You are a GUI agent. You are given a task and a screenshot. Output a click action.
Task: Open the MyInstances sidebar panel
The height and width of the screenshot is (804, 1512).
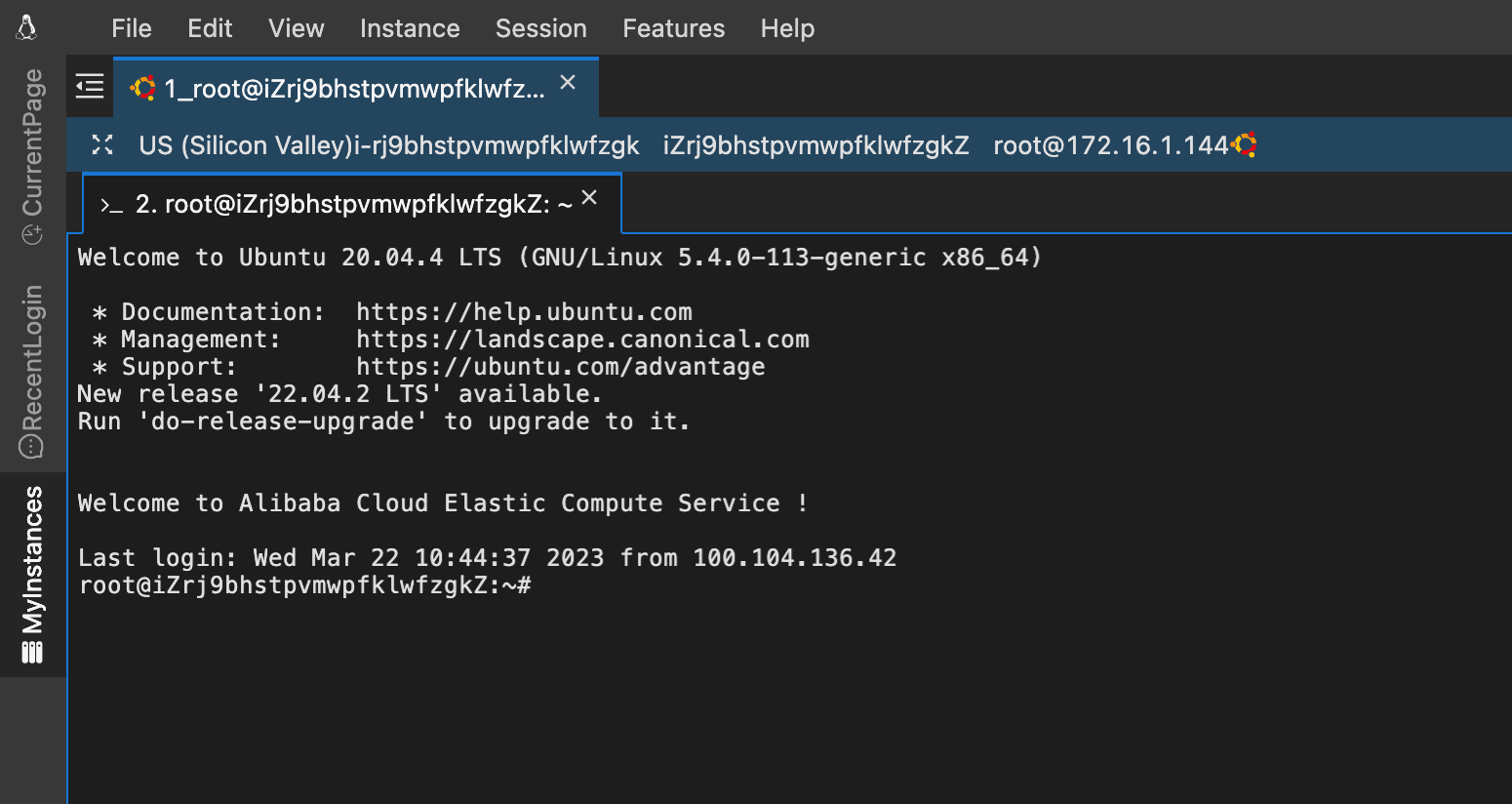[x=32, y=575]
